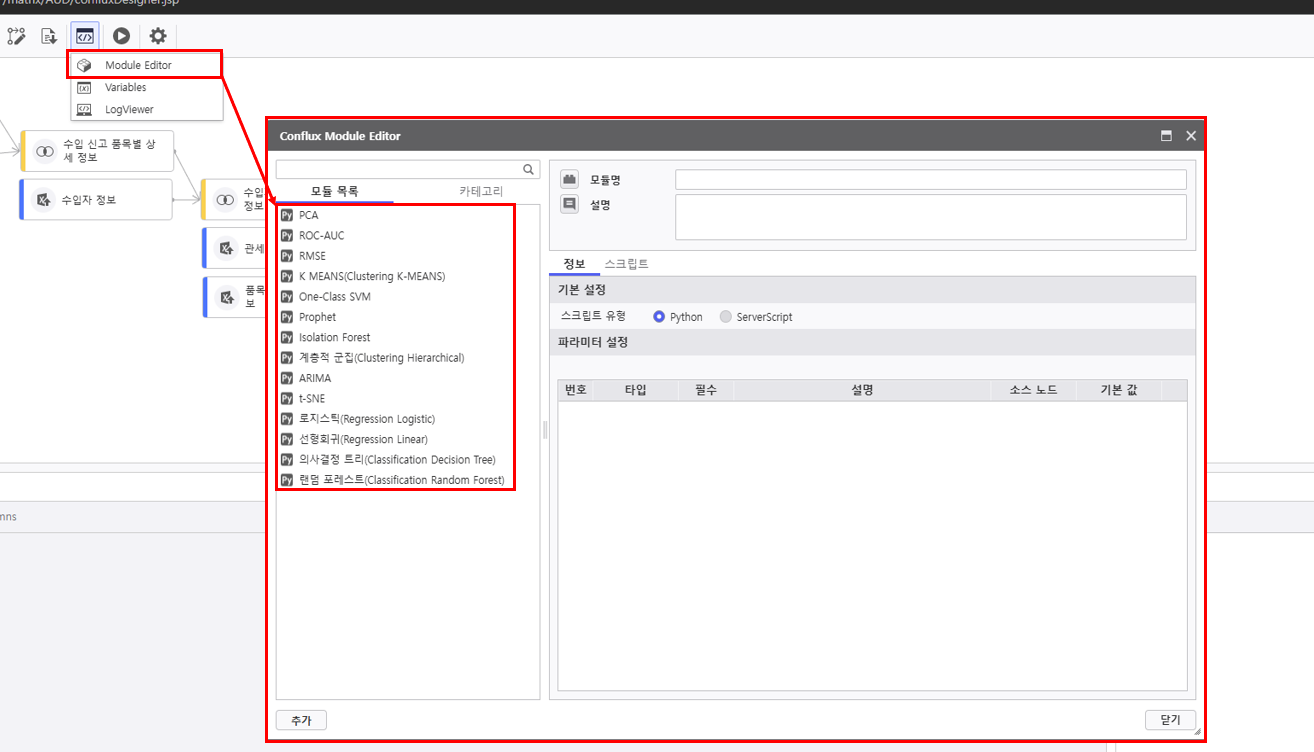Select Isolation Forest in module list

[334, 338]
